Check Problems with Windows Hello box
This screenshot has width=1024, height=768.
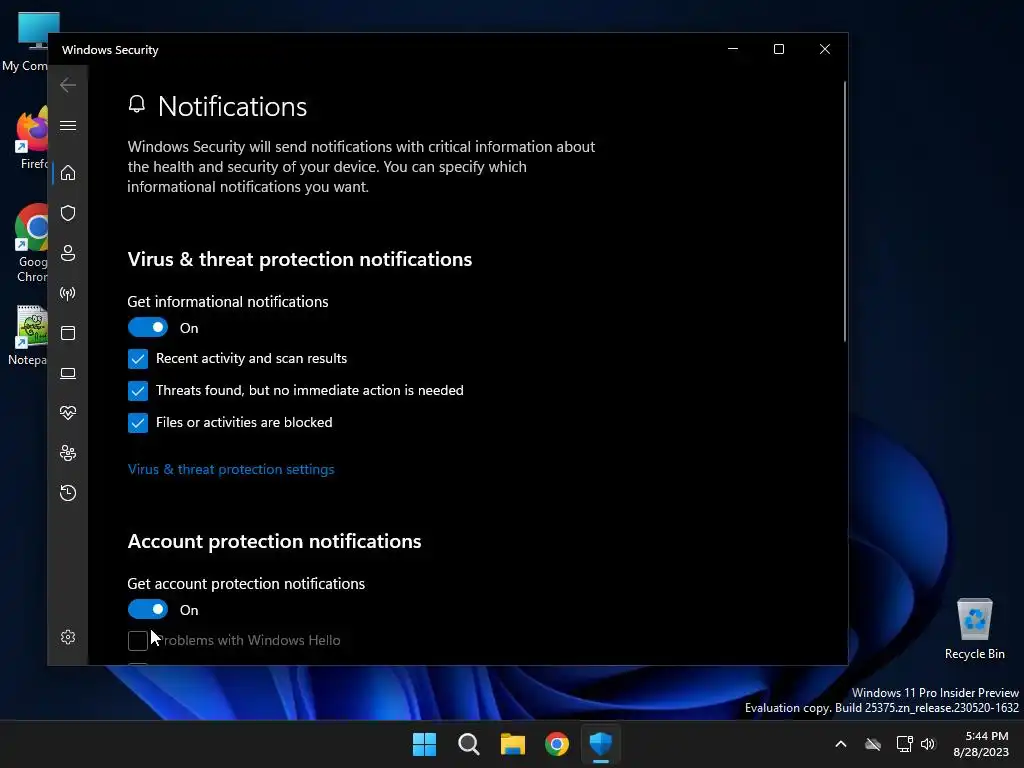coord(138,641)
